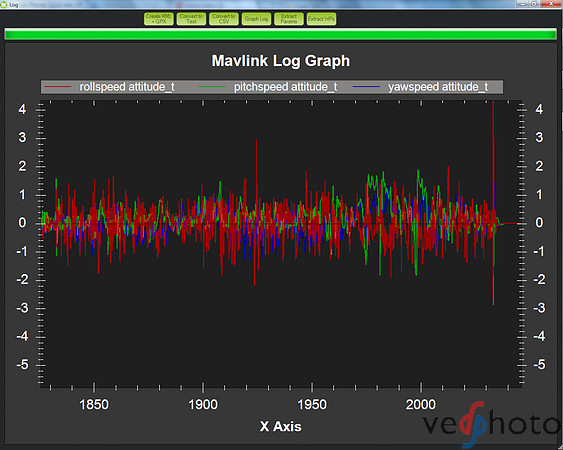Screen dimensions: 563x450
Task: Select the pitchspeed attitude_t legend entry
Action: coord(285,87)
